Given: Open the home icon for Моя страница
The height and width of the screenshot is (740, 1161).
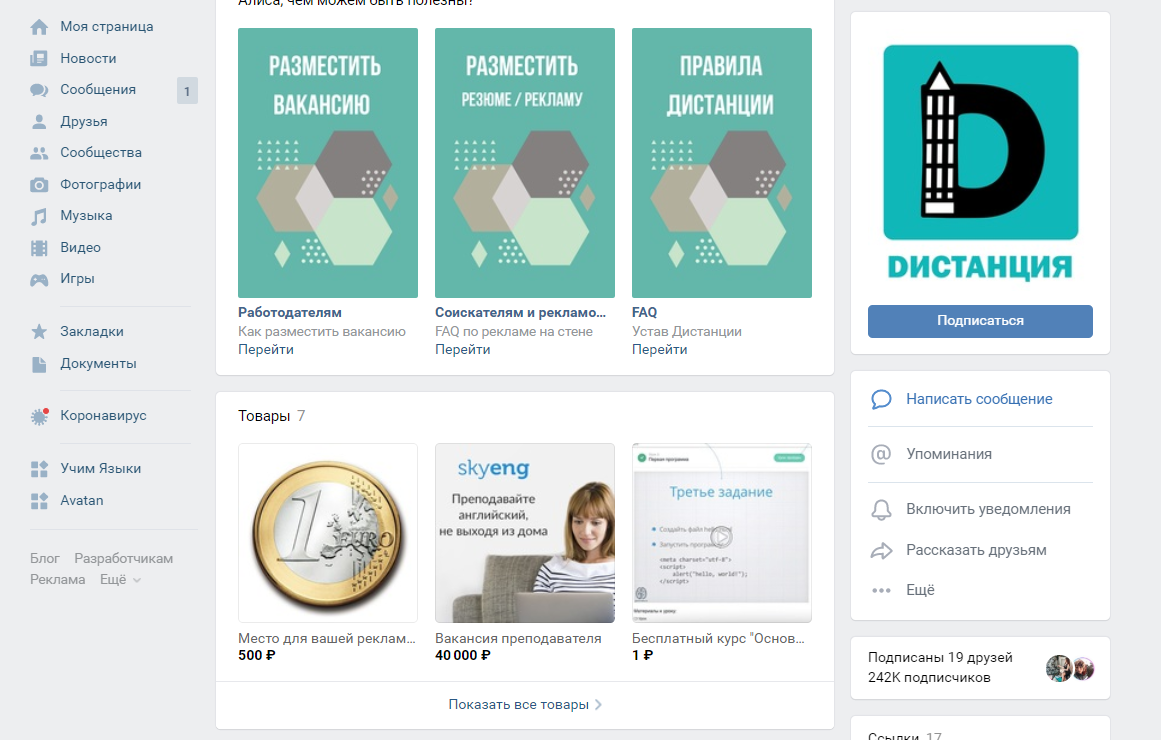Looking at the screenshot, I should tap(39, 27).
